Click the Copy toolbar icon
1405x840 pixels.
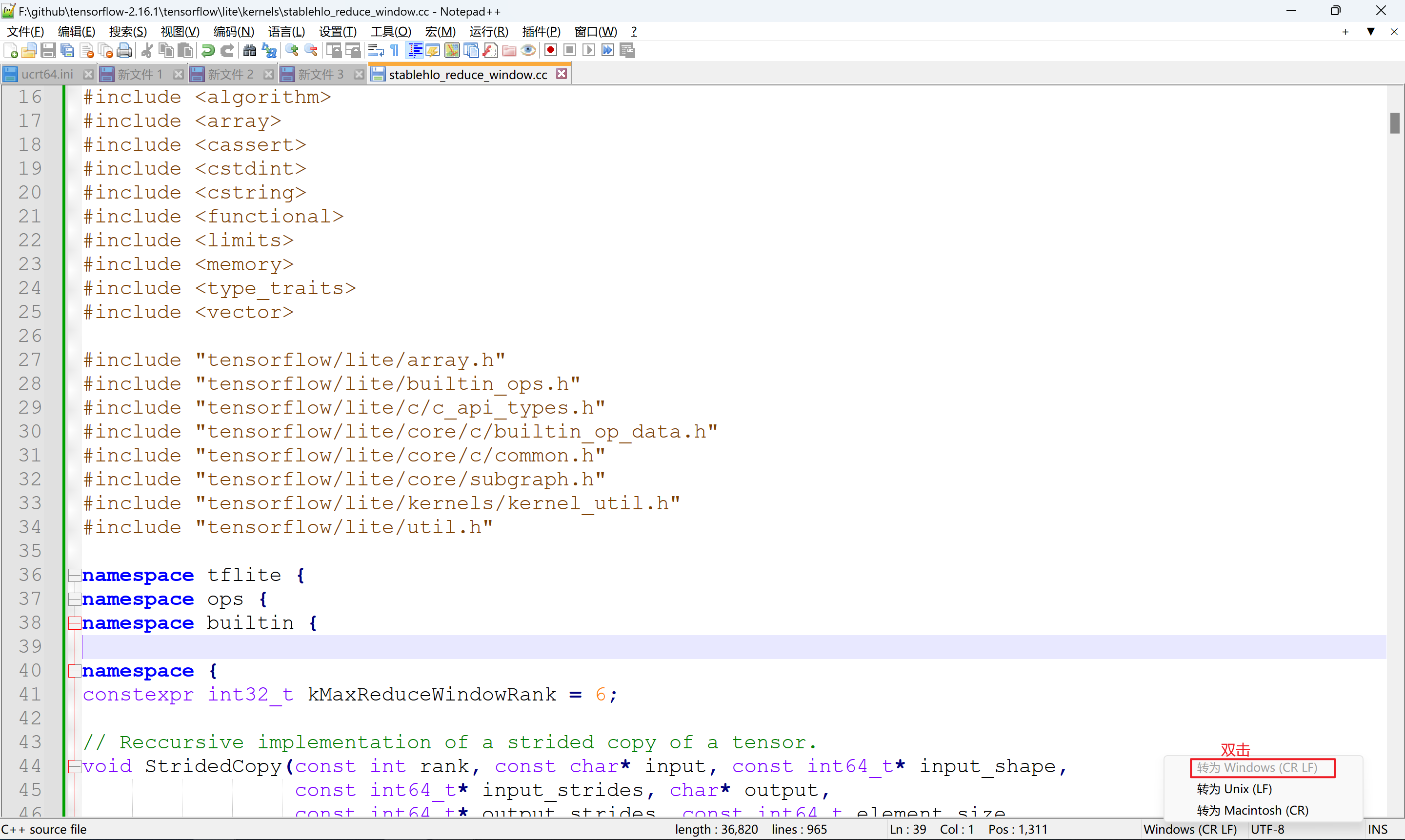(166, 51)
